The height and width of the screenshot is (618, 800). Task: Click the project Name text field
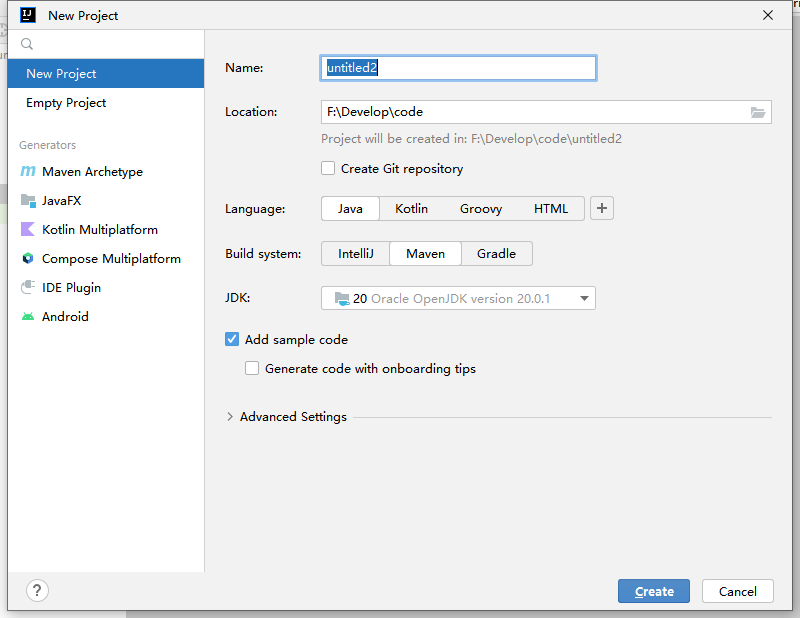458,68
